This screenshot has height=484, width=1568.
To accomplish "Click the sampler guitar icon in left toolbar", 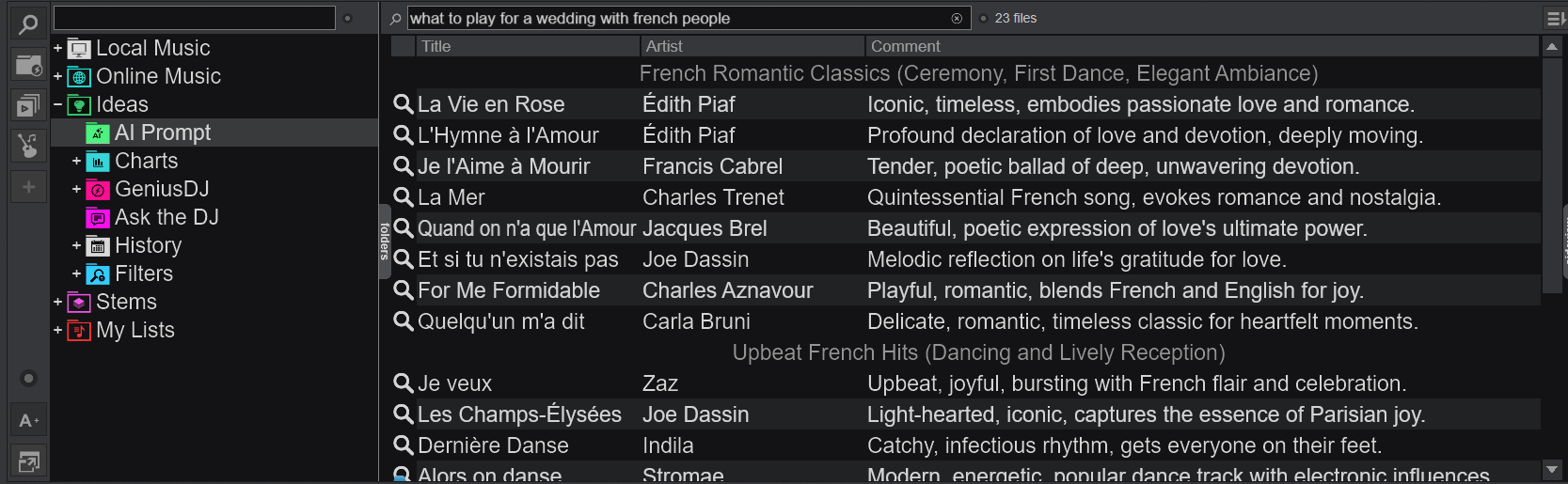I will [28, 146].
